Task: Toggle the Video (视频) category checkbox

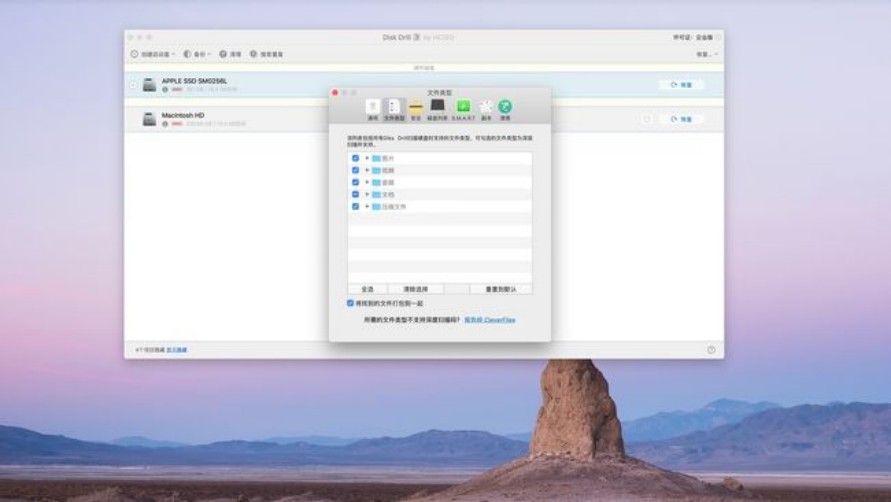Action: [355, 170]
